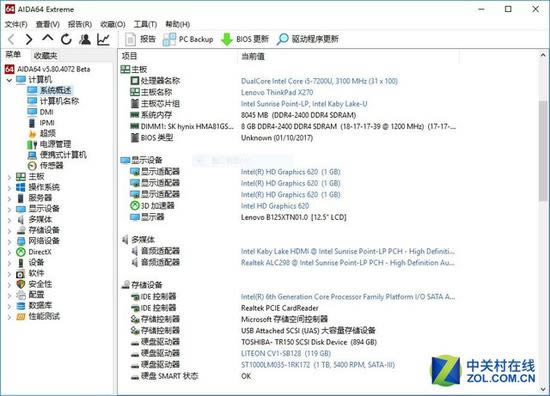Image resolution: width=550 pixels, height=396 pixels.
Task: Click the Forward navigation arrow
Action: click(29, 39)
